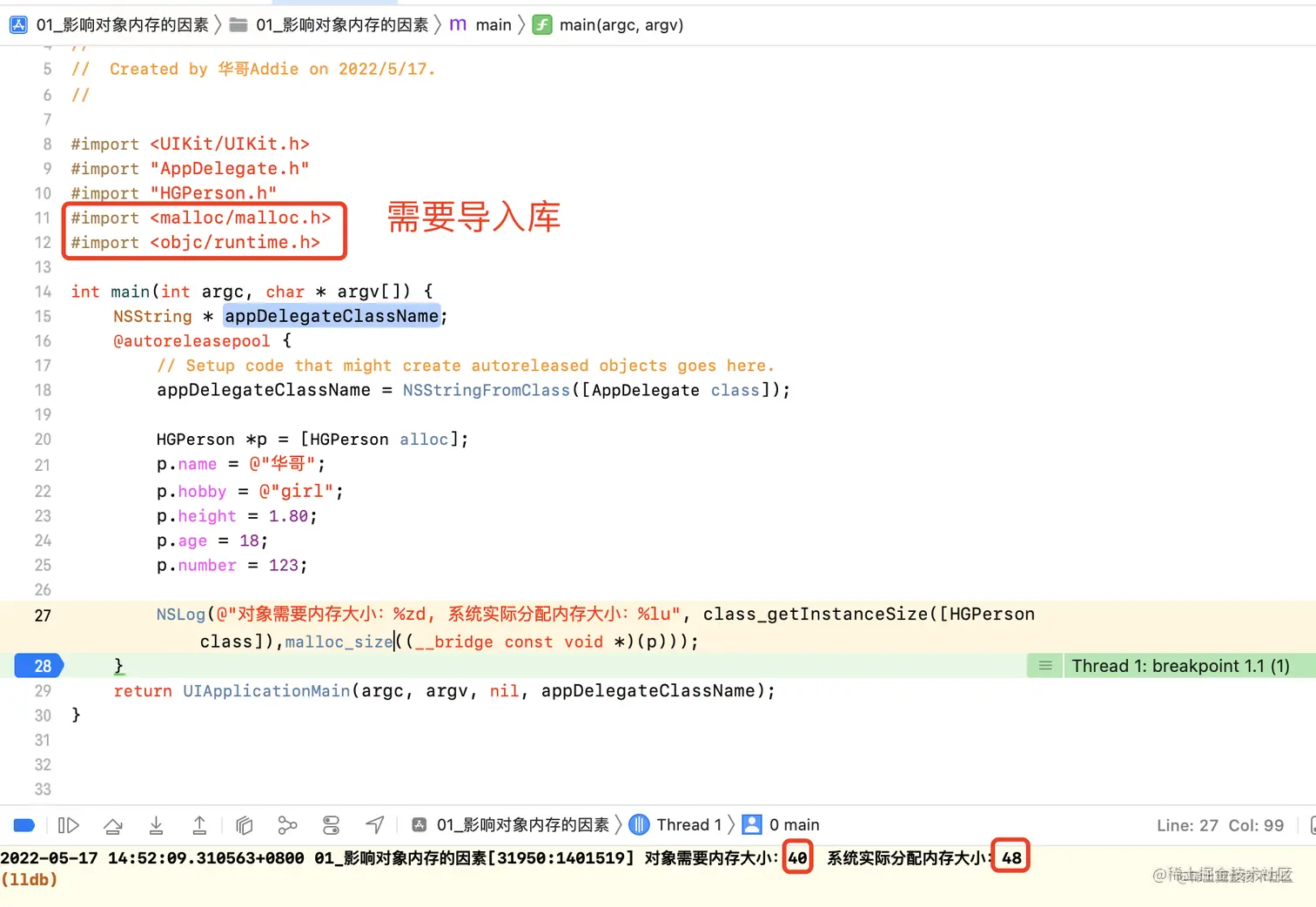Add a breakpoint on line 20 gutter
1316x907 pixels.
pyautogui.click(x=43, y=440)
